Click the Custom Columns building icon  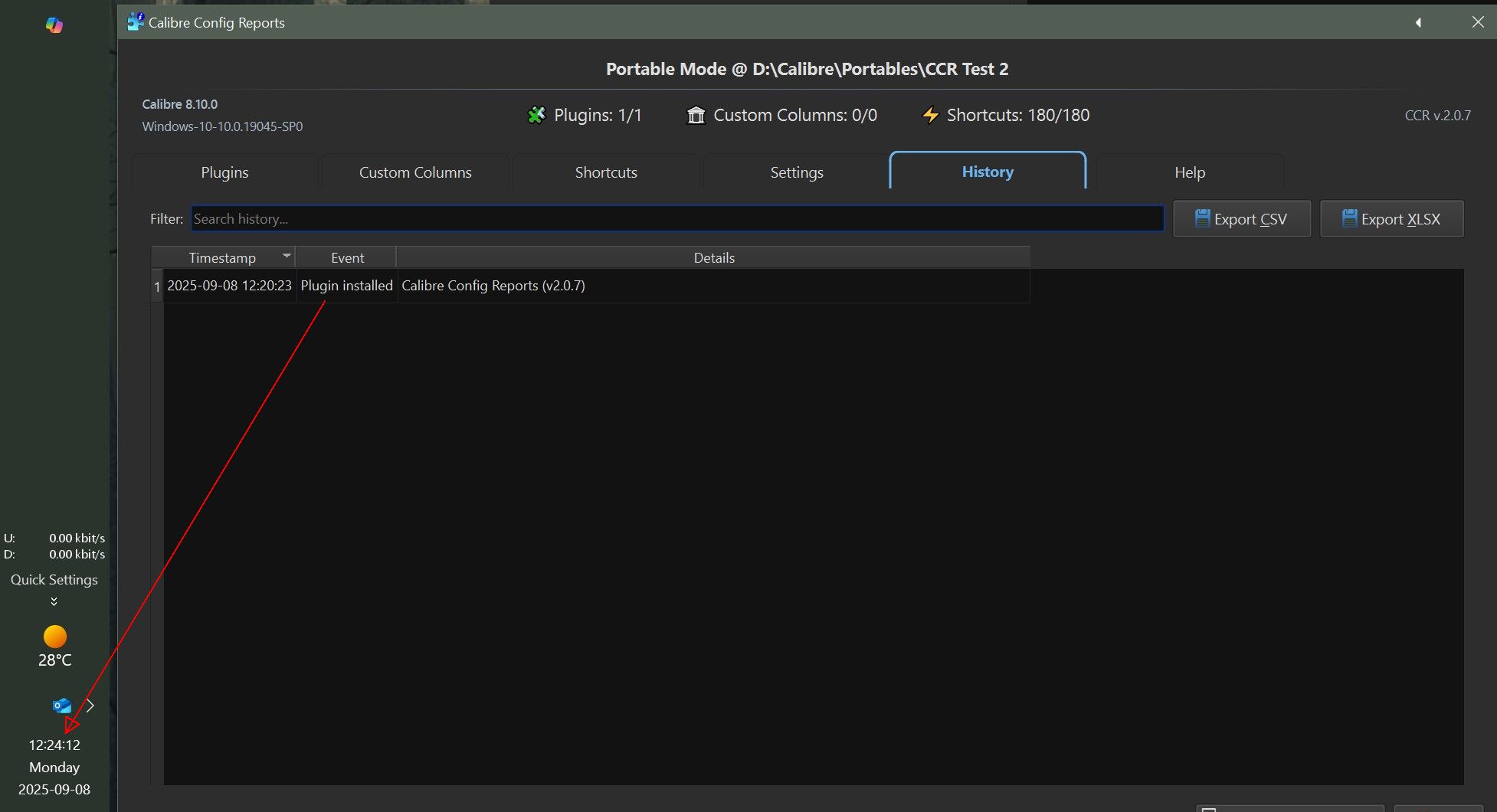[x=696, y=115]
